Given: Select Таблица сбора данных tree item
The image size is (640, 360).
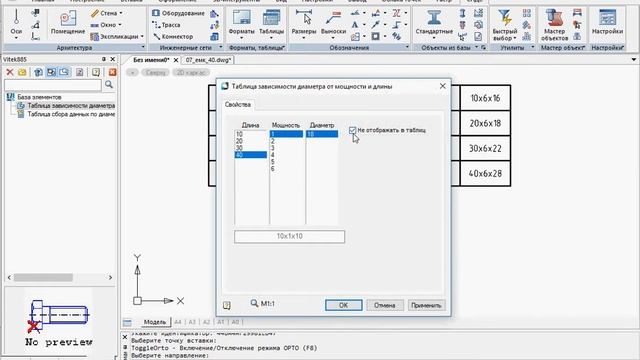Looking at the screenshot, I should click(x=71, y=114).
